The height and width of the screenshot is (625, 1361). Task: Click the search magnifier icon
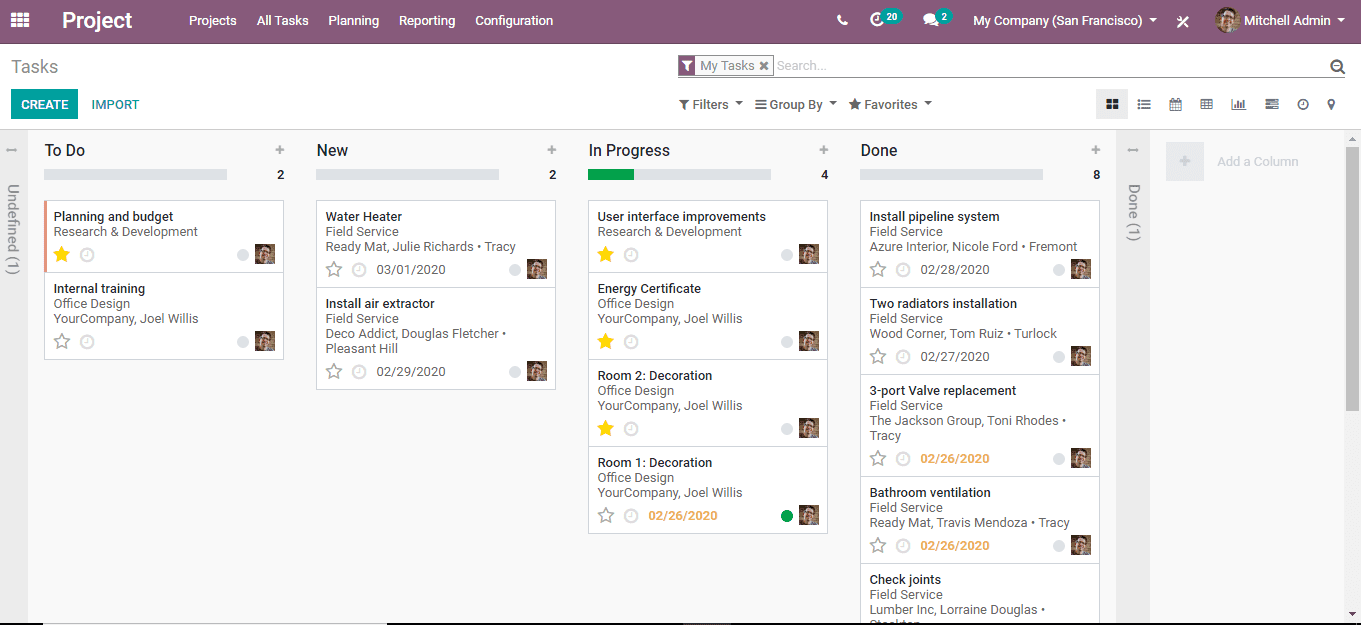point(1337,67)
